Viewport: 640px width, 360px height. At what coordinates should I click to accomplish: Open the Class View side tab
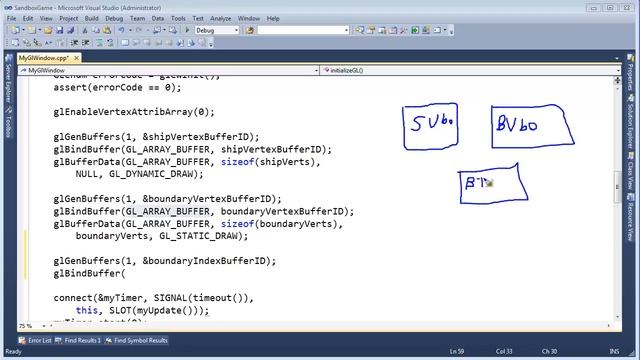pyautogui.click(x=631, y=171)
